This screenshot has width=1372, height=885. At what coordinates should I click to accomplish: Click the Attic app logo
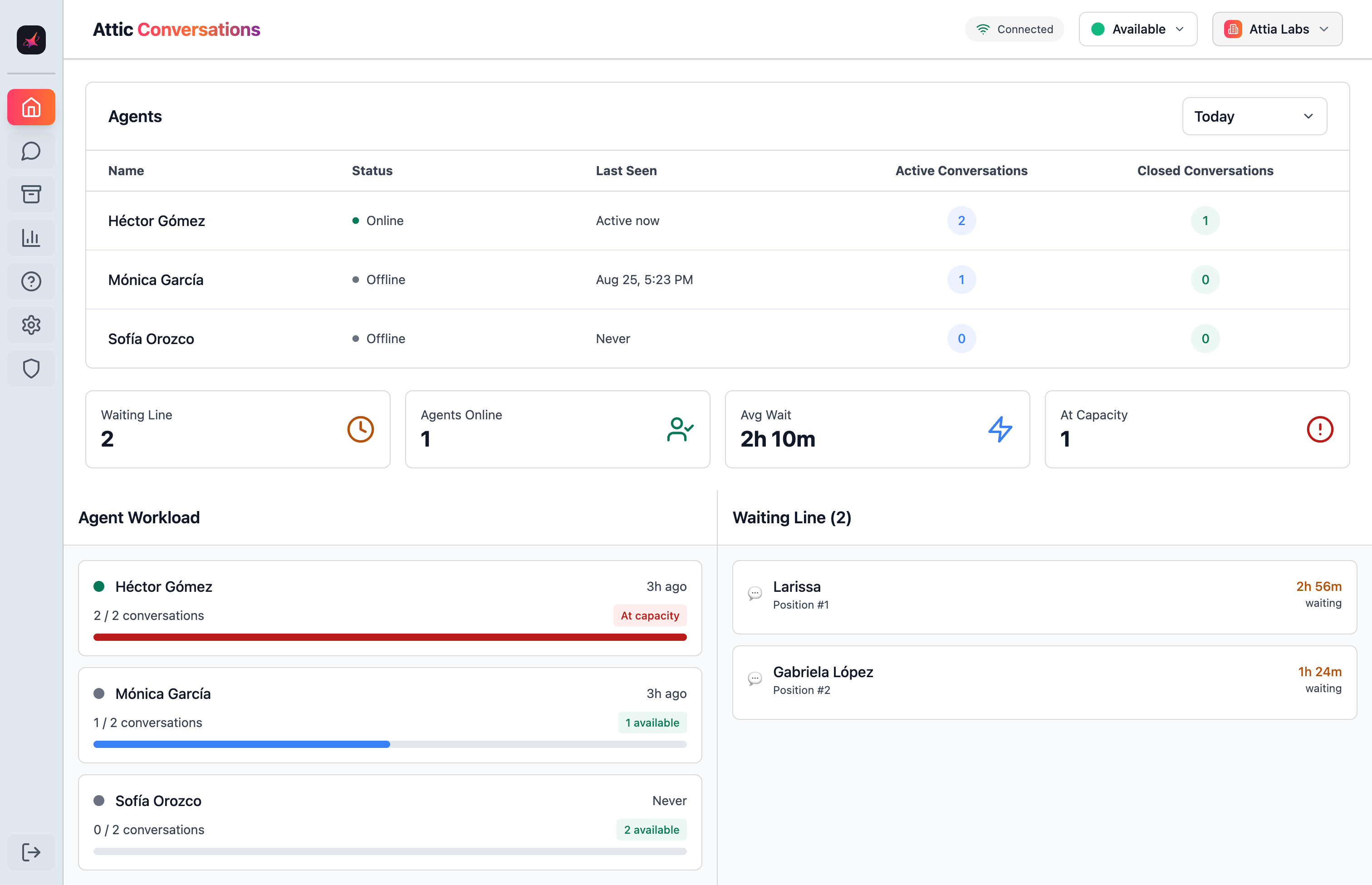pos(31,39)
